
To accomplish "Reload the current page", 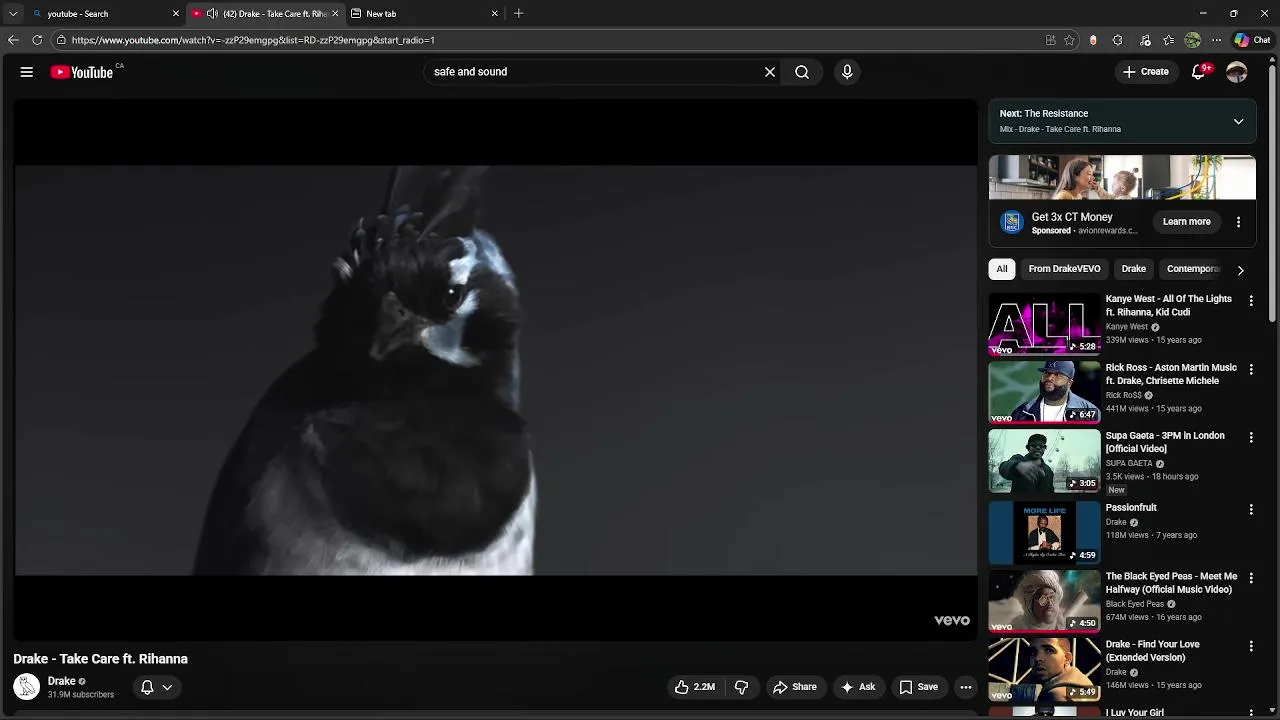I will [x=37, y=40].
